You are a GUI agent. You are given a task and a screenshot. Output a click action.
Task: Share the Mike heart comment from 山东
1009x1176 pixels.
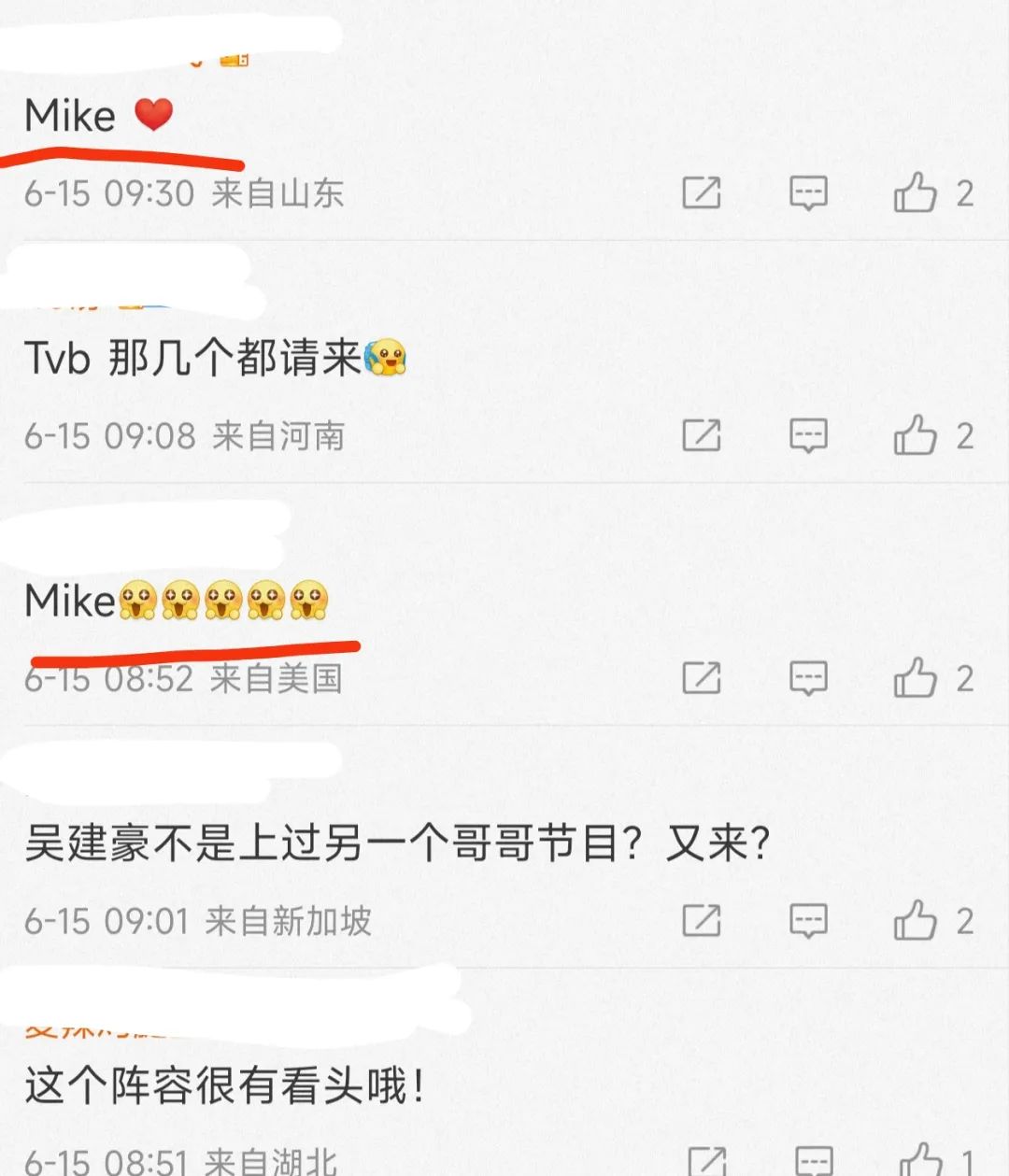tap(702, 193)
